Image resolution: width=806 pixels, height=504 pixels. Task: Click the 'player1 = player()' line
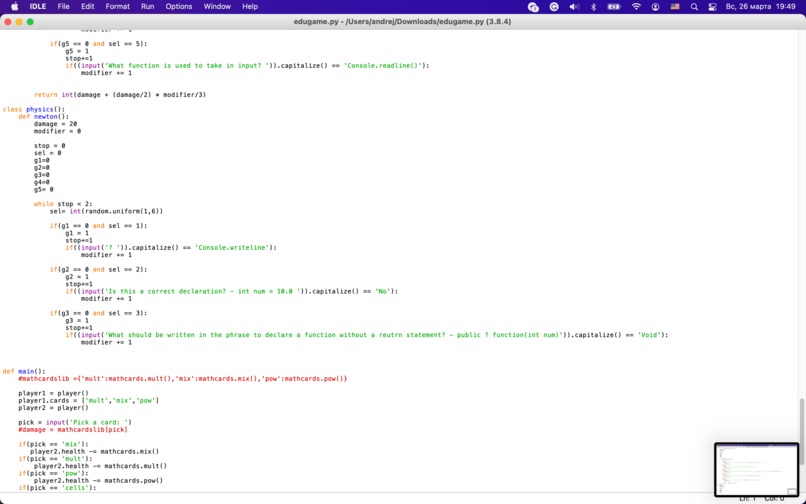(x=53, y=393)
